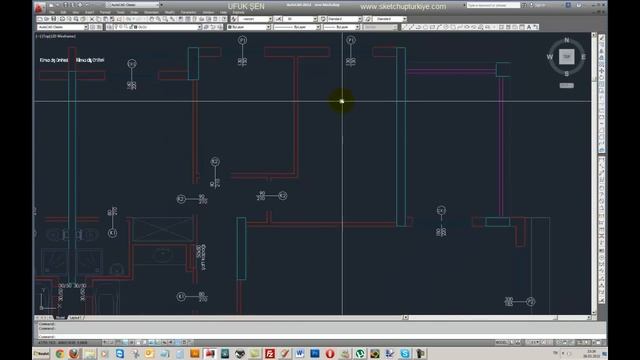Open the title bar workspace dropdown
Viewport: 640px width, 360px height.
coord(134,5)
